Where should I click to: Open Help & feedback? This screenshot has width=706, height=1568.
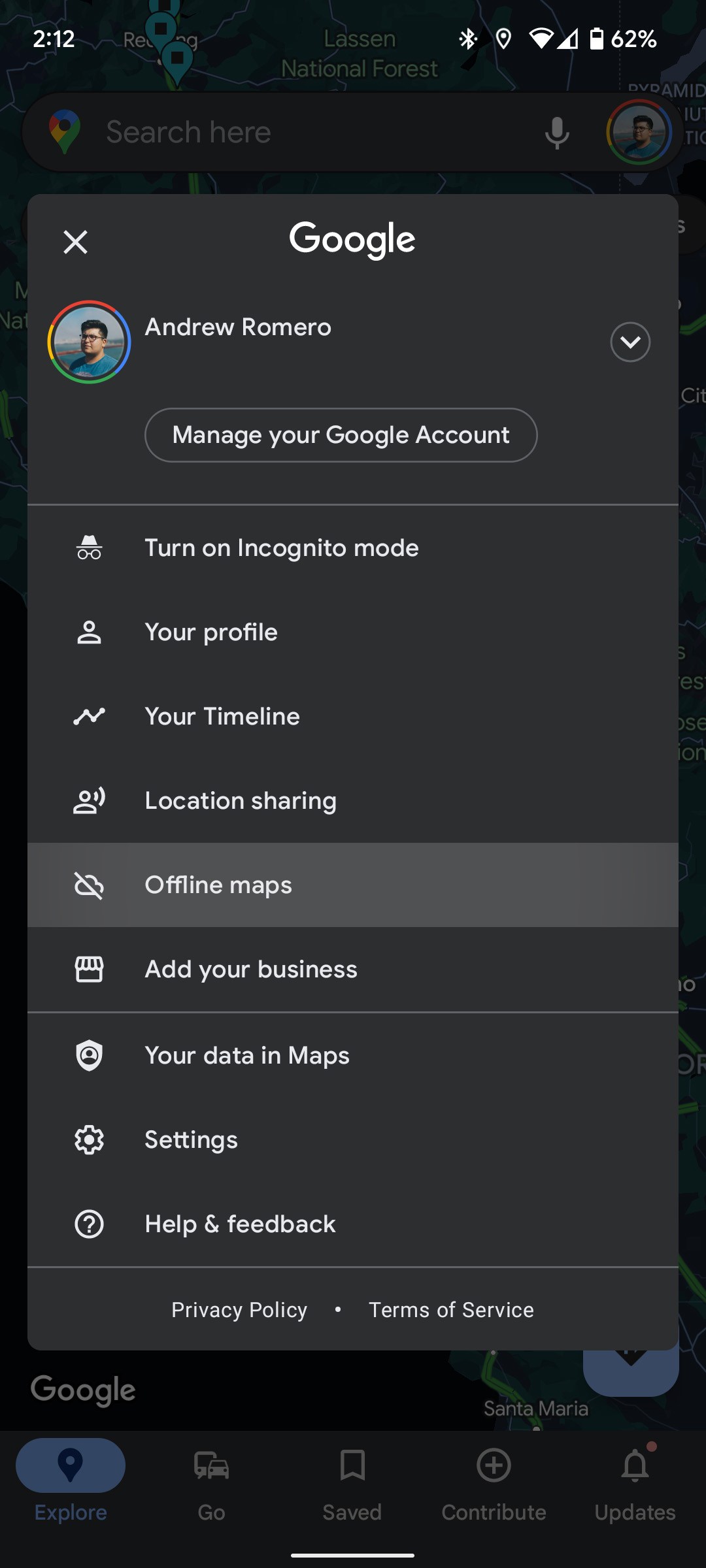[x=353, y=1224]
